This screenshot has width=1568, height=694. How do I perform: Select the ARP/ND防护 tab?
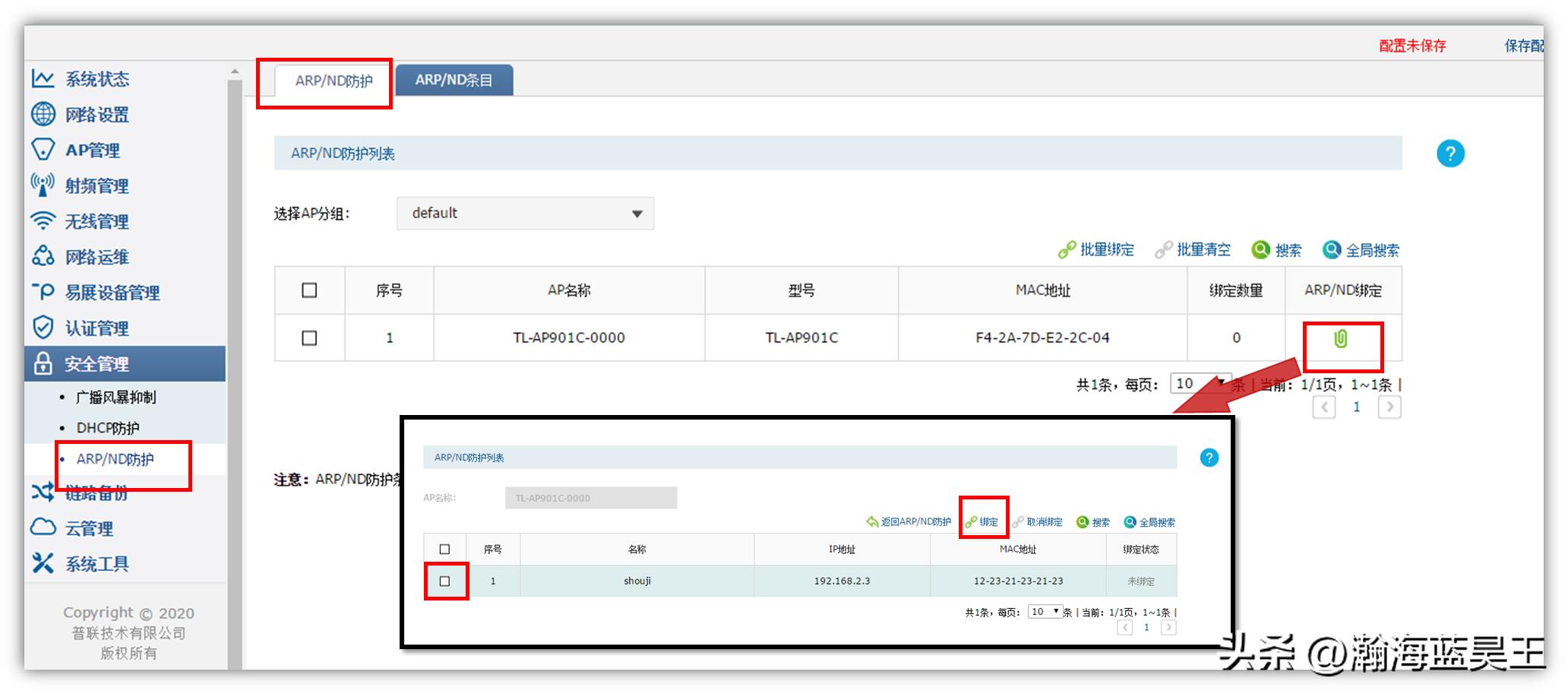point(334,81)
